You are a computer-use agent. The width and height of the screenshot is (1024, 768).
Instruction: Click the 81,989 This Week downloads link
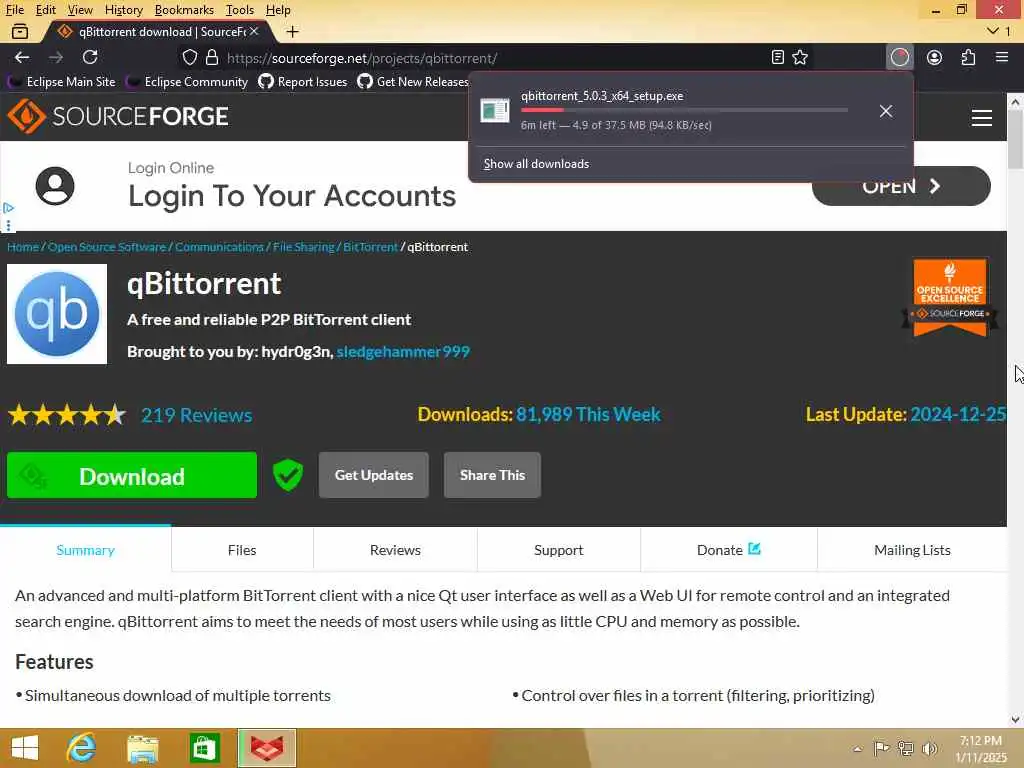point(588,414)
